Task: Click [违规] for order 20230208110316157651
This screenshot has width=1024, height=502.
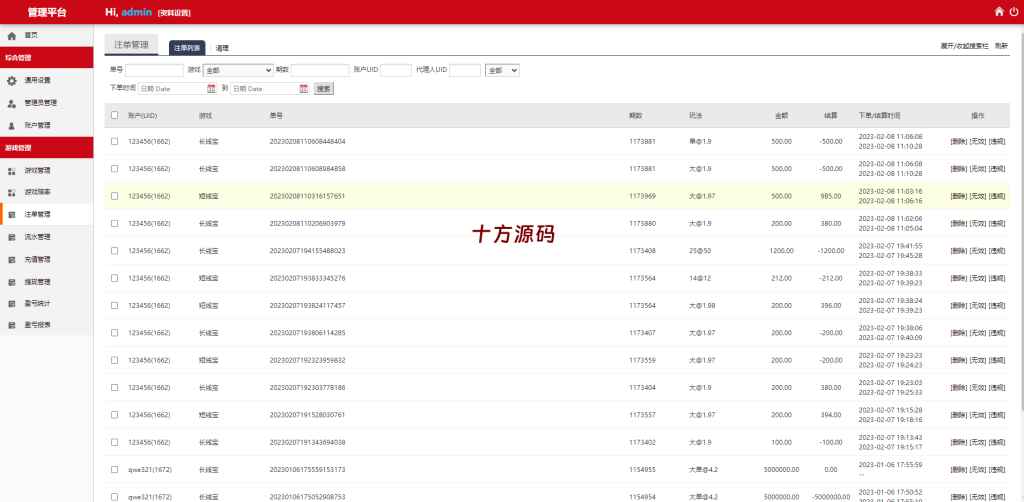Action: 997,196
